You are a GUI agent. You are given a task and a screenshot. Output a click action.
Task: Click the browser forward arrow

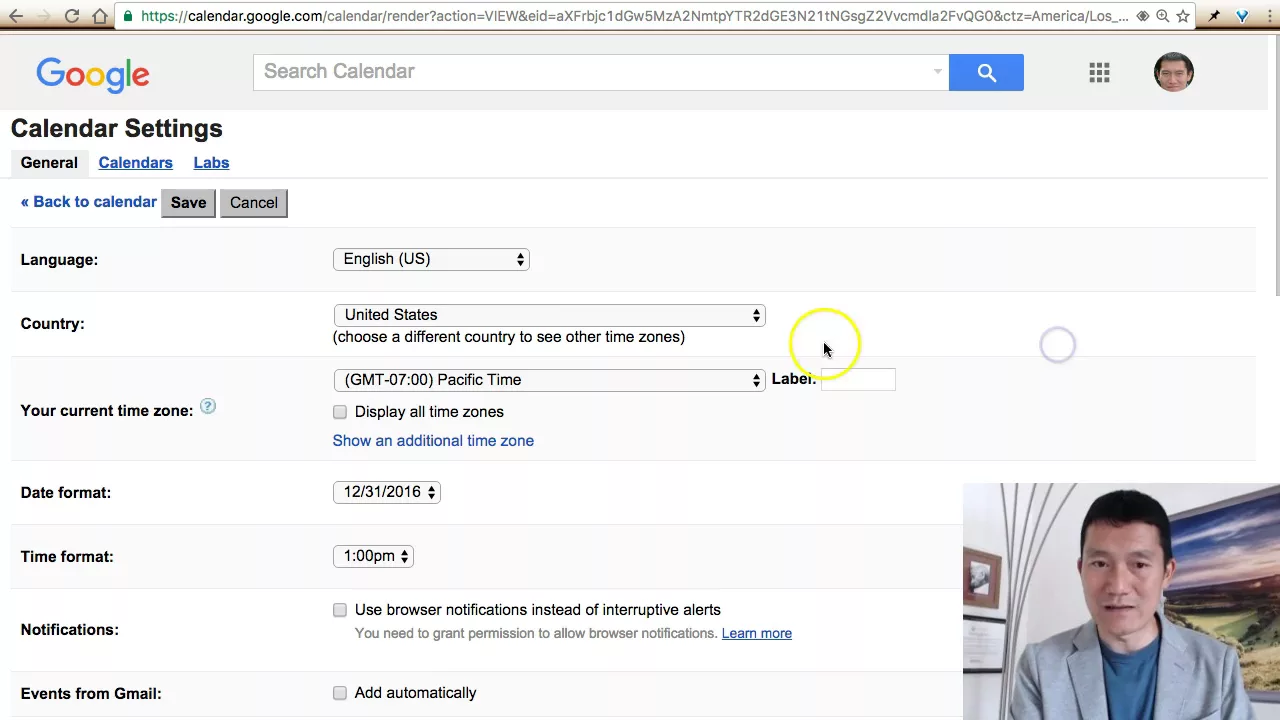44,16
